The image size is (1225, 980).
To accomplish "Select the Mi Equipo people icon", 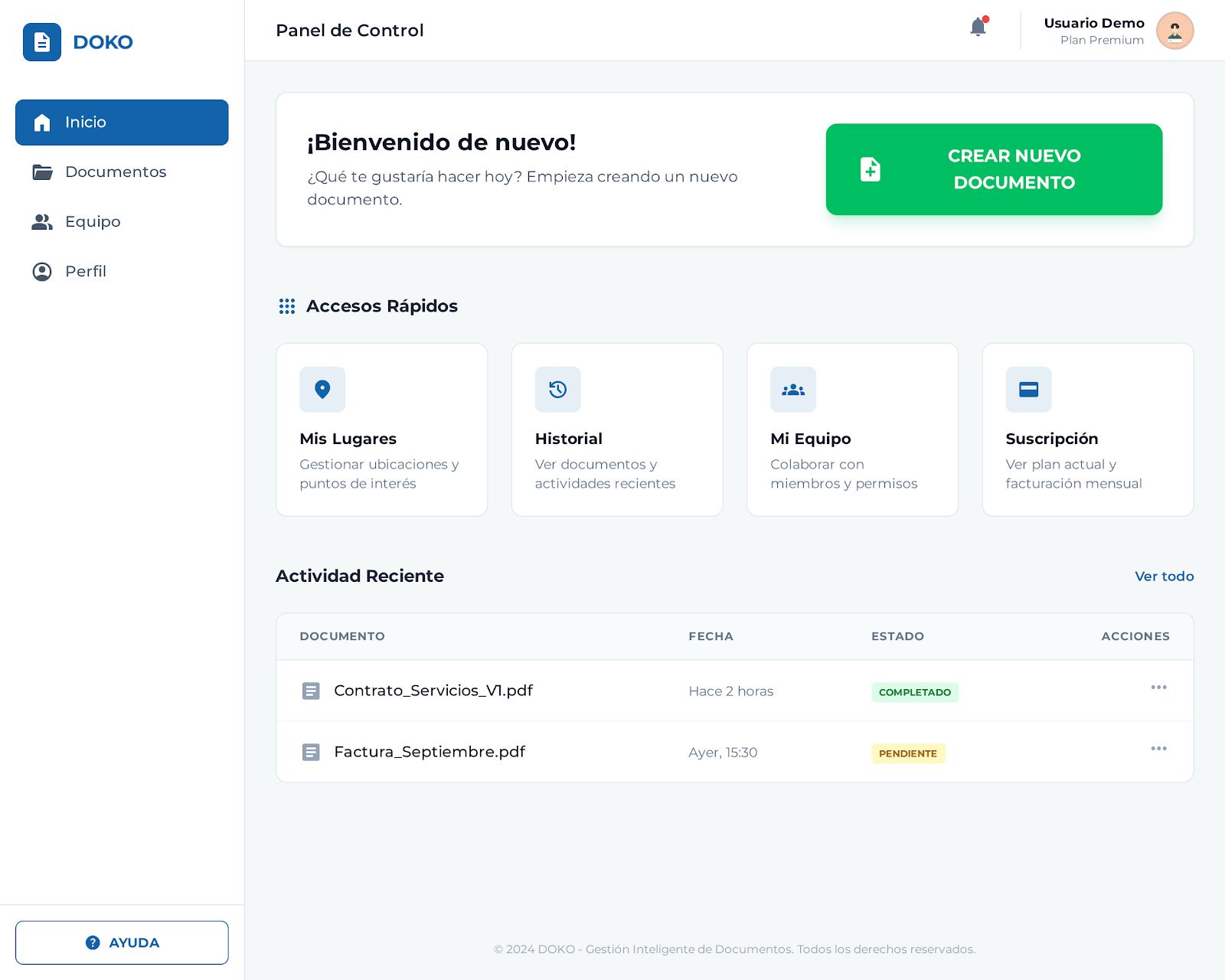I will [793, 390].
